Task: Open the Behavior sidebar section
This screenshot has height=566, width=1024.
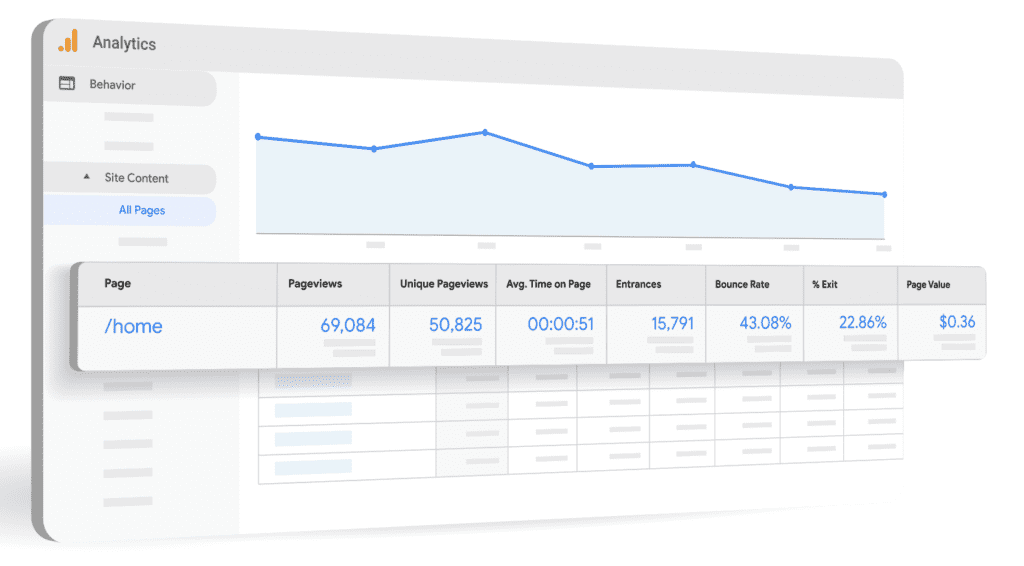Action: (112, 85)
